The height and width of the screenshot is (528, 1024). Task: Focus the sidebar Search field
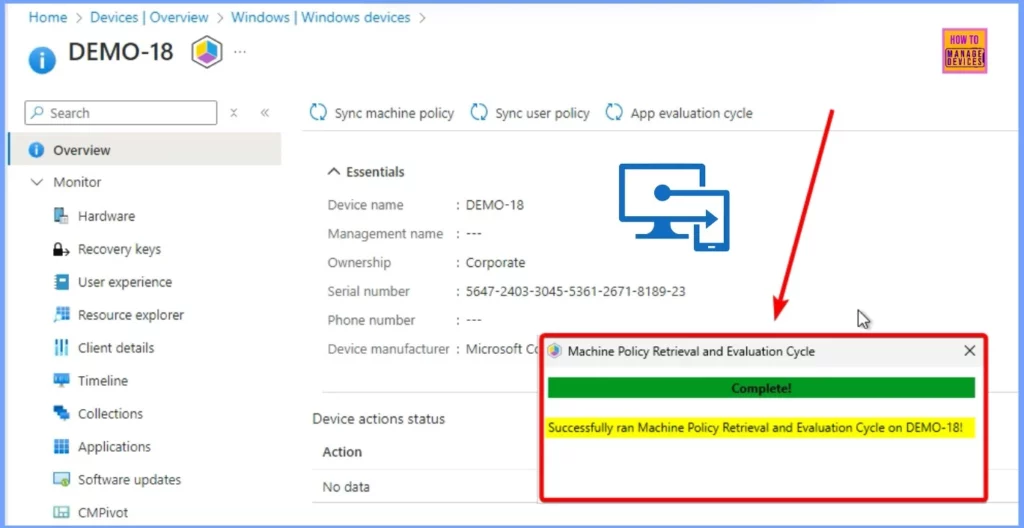(x=121, y=113)
